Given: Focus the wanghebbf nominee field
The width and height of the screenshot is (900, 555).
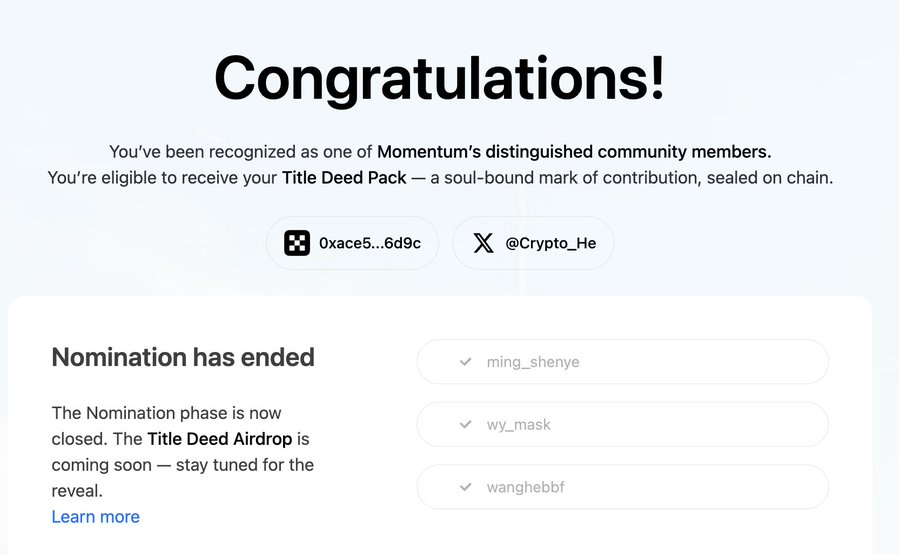Looking at the screenshot, I should 622,487.
